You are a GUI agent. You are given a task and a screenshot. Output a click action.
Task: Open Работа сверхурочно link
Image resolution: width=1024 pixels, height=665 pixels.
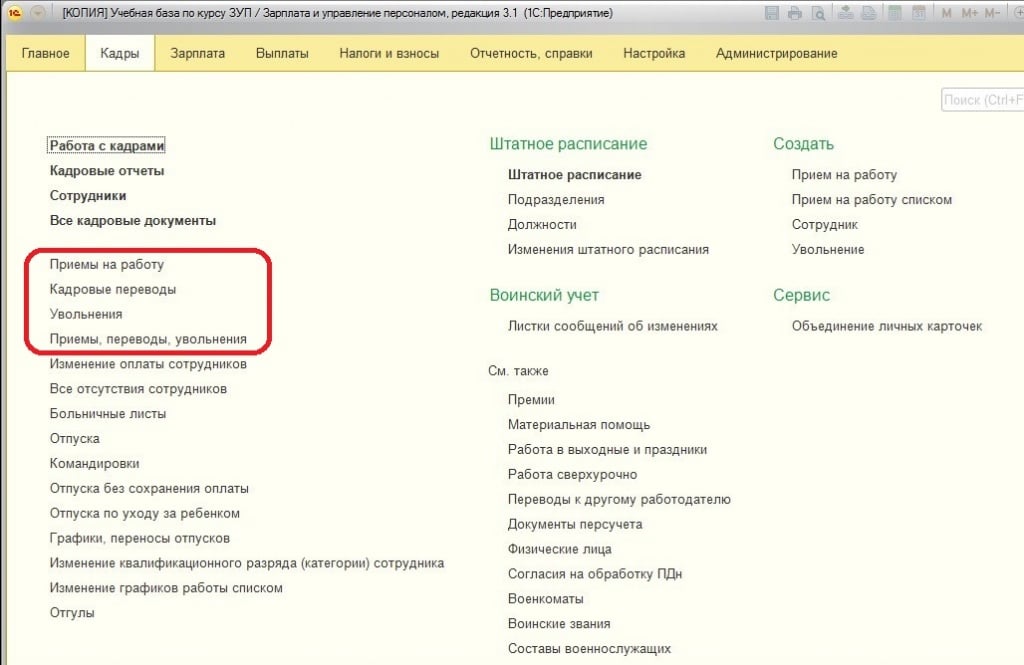(x=573, y=474)
